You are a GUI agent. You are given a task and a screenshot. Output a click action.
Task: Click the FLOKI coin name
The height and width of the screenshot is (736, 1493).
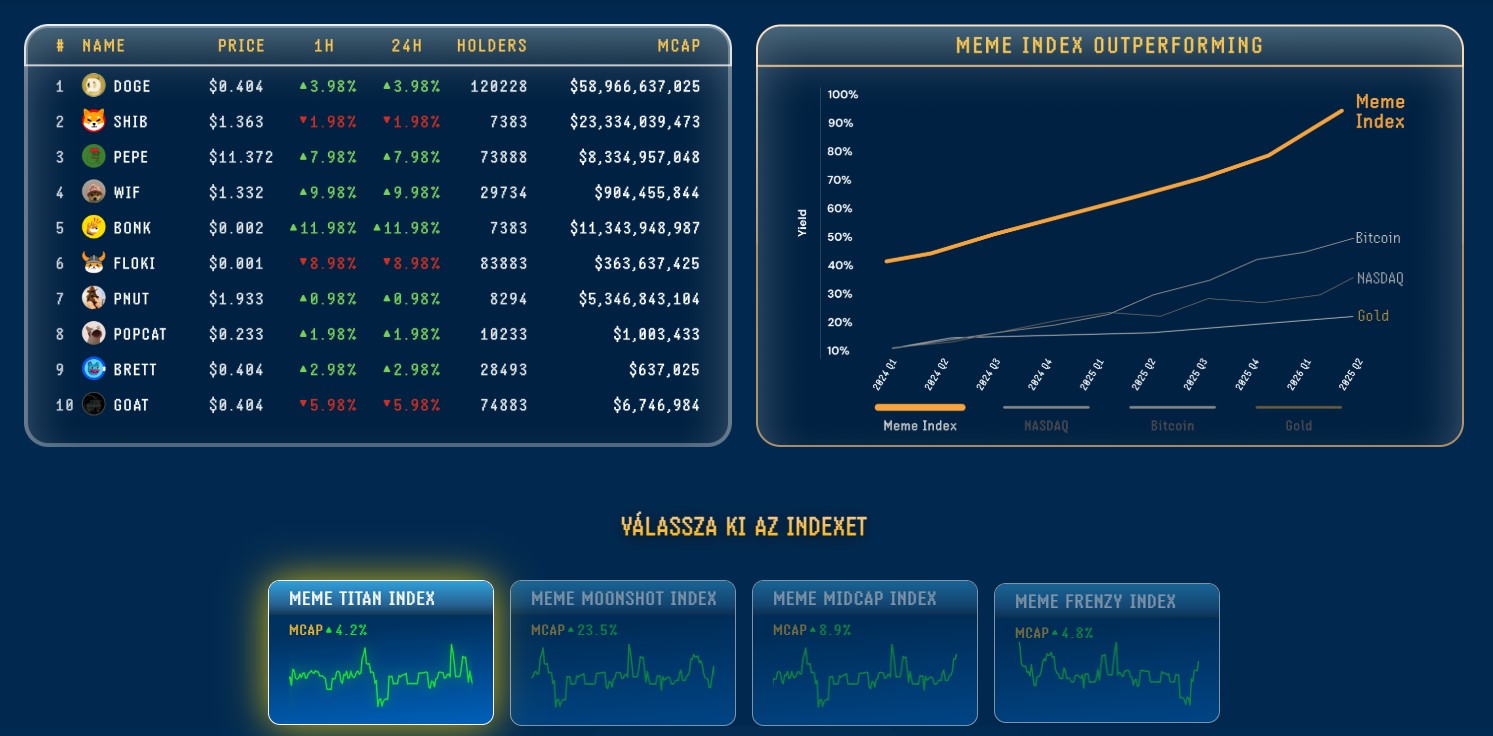(135, 264)
